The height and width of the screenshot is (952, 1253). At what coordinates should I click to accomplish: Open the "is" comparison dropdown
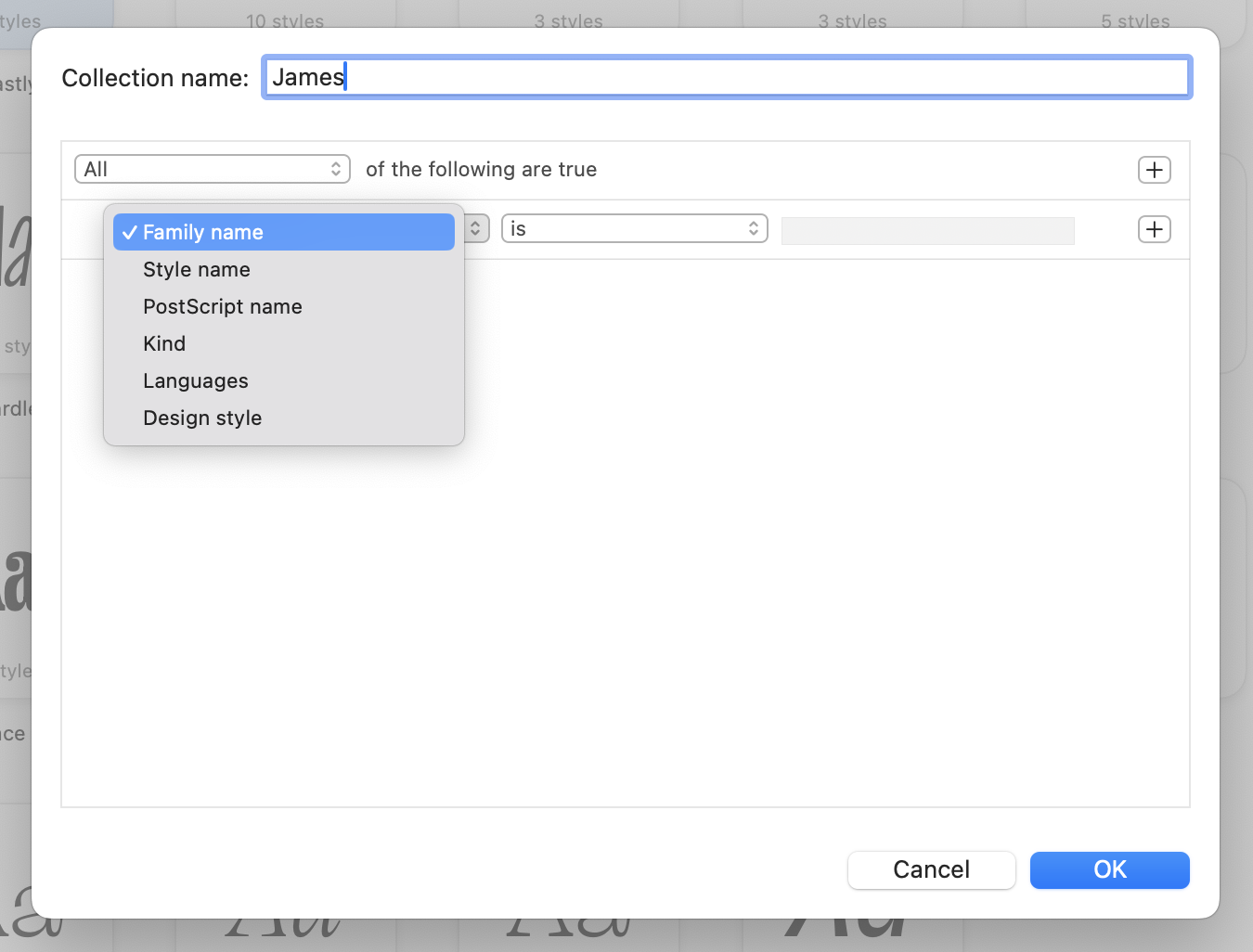click(x=634, y=228)
